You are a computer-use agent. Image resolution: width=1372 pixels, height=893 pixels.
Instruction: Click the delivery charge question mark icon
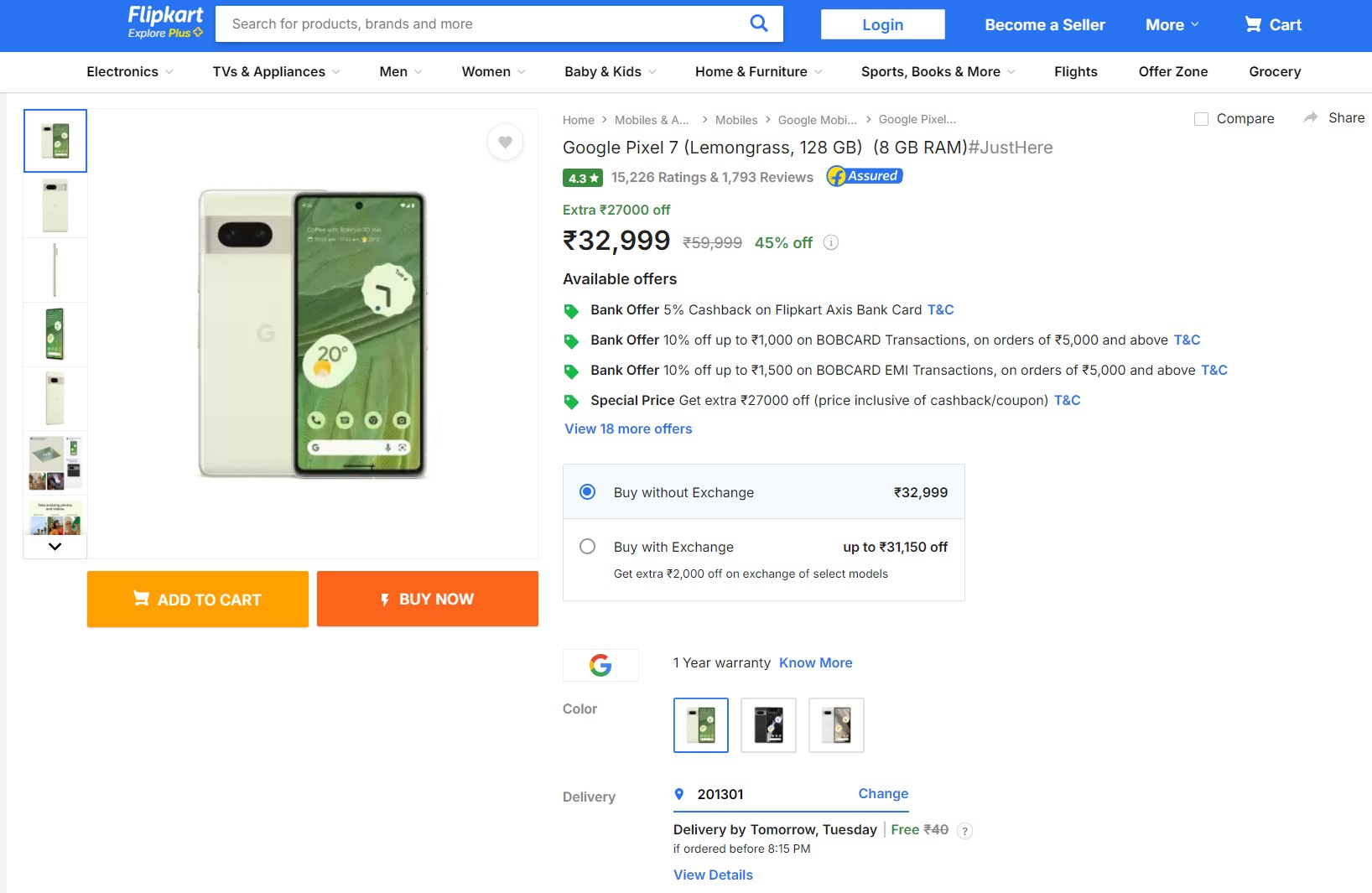(x=965, y=831)
